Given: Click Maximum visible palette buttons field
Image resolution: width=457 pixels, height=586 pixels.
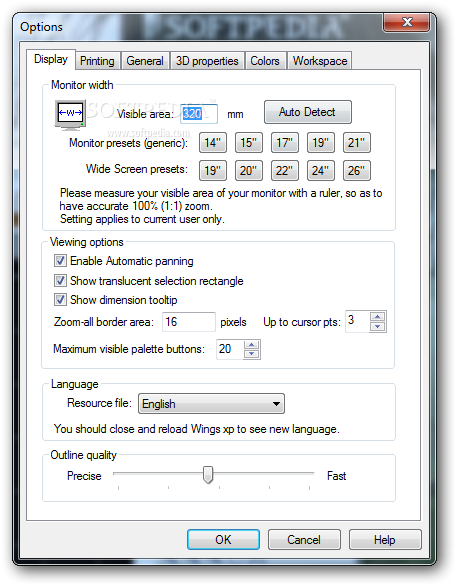Looking at the screenshot, I should point(230,349).
